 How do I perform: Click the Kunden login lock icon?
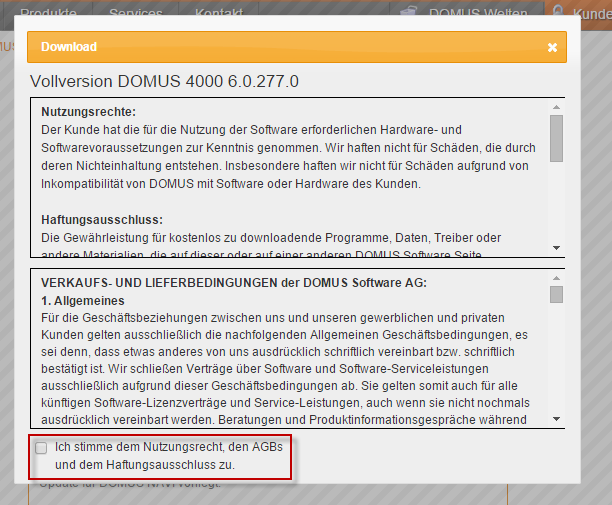point(558,10)
